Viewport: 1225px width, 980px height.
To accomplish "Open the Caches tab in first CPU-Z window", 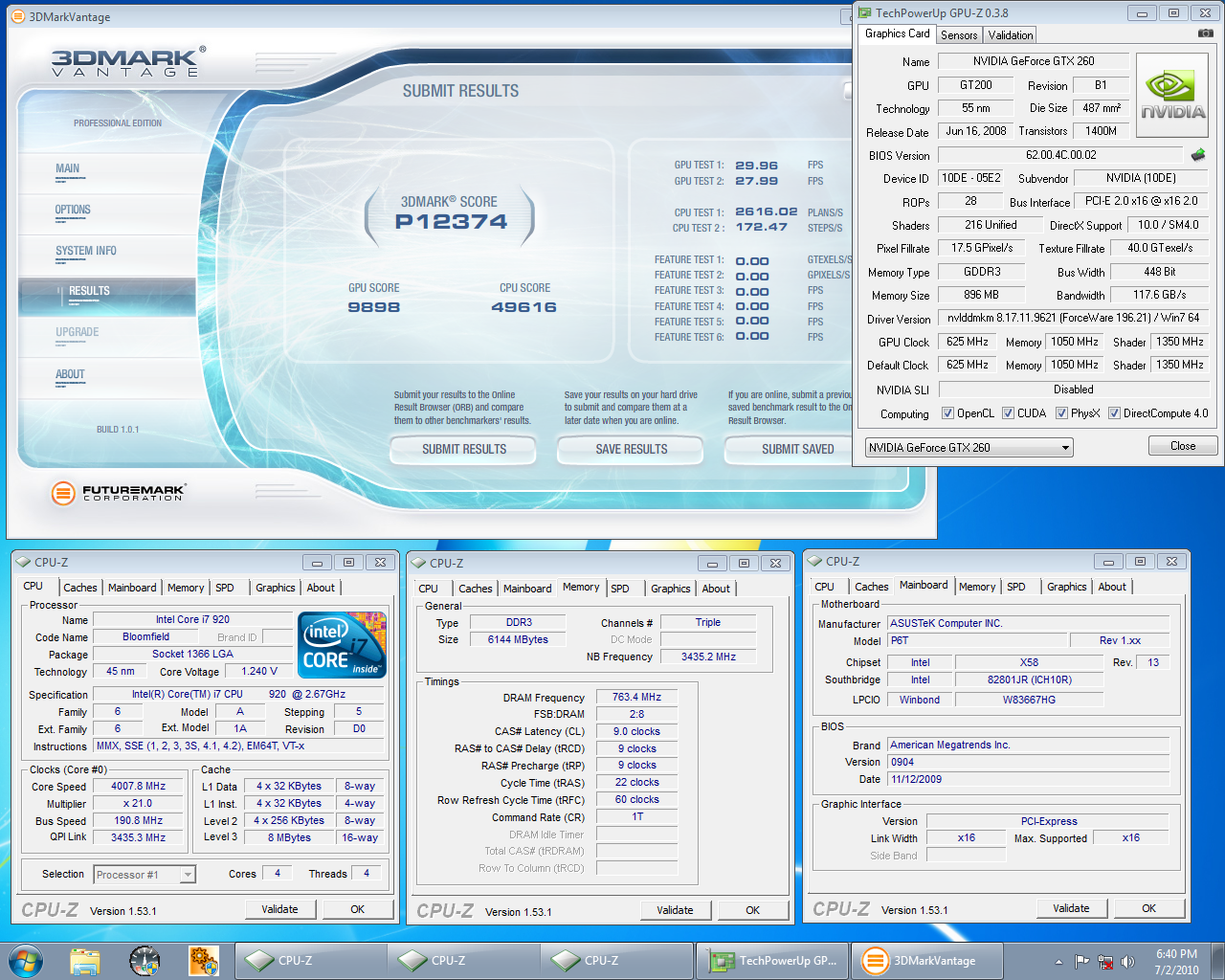I will point(80,588).
